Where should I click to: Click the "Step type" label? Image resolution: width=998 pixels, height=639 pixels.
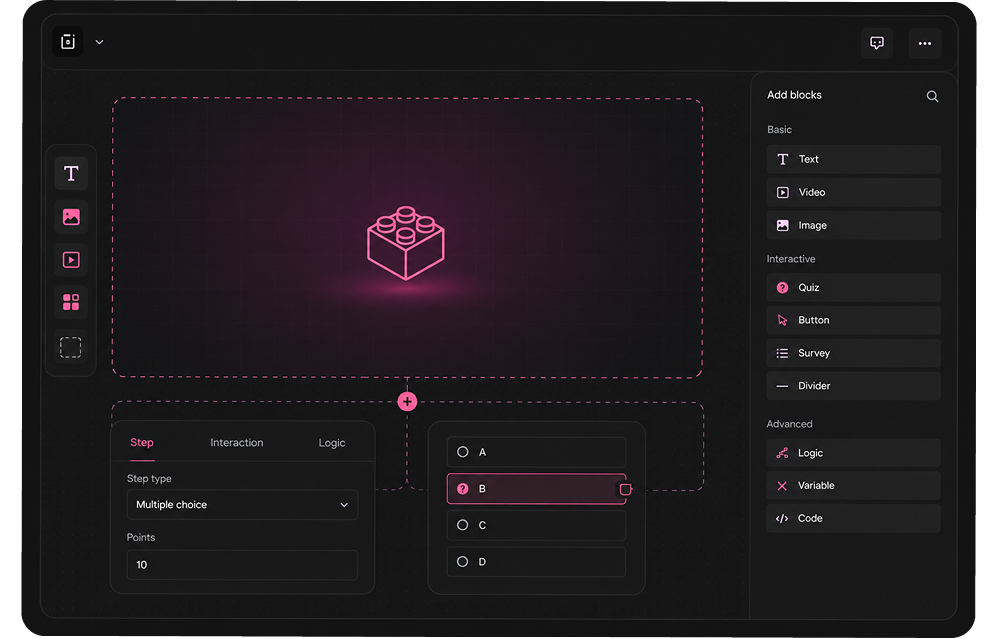click(149, 479)
